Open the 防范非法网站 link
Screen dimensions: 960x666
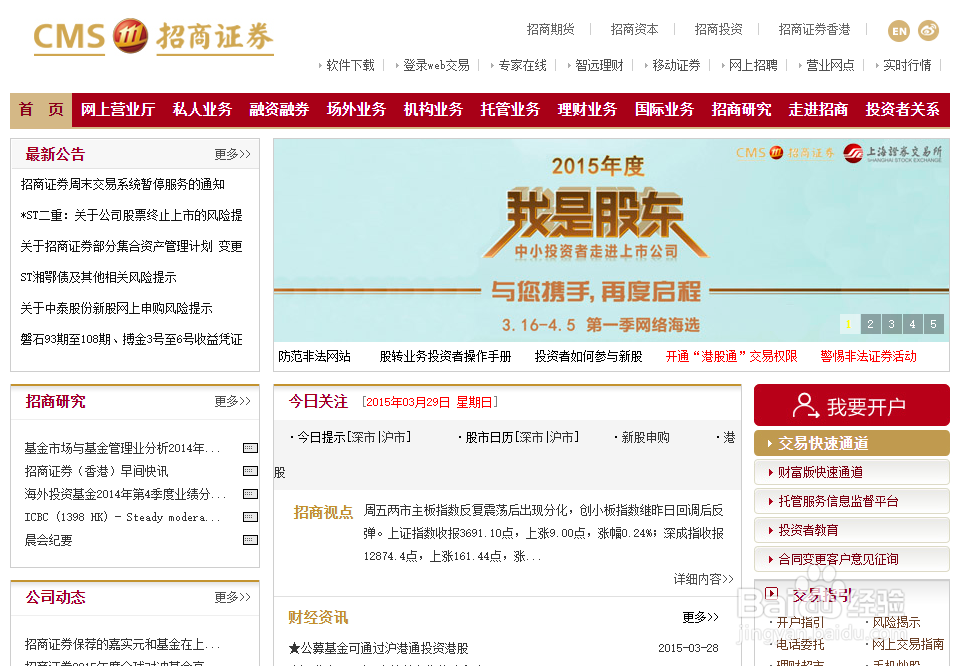coord(315,356)
